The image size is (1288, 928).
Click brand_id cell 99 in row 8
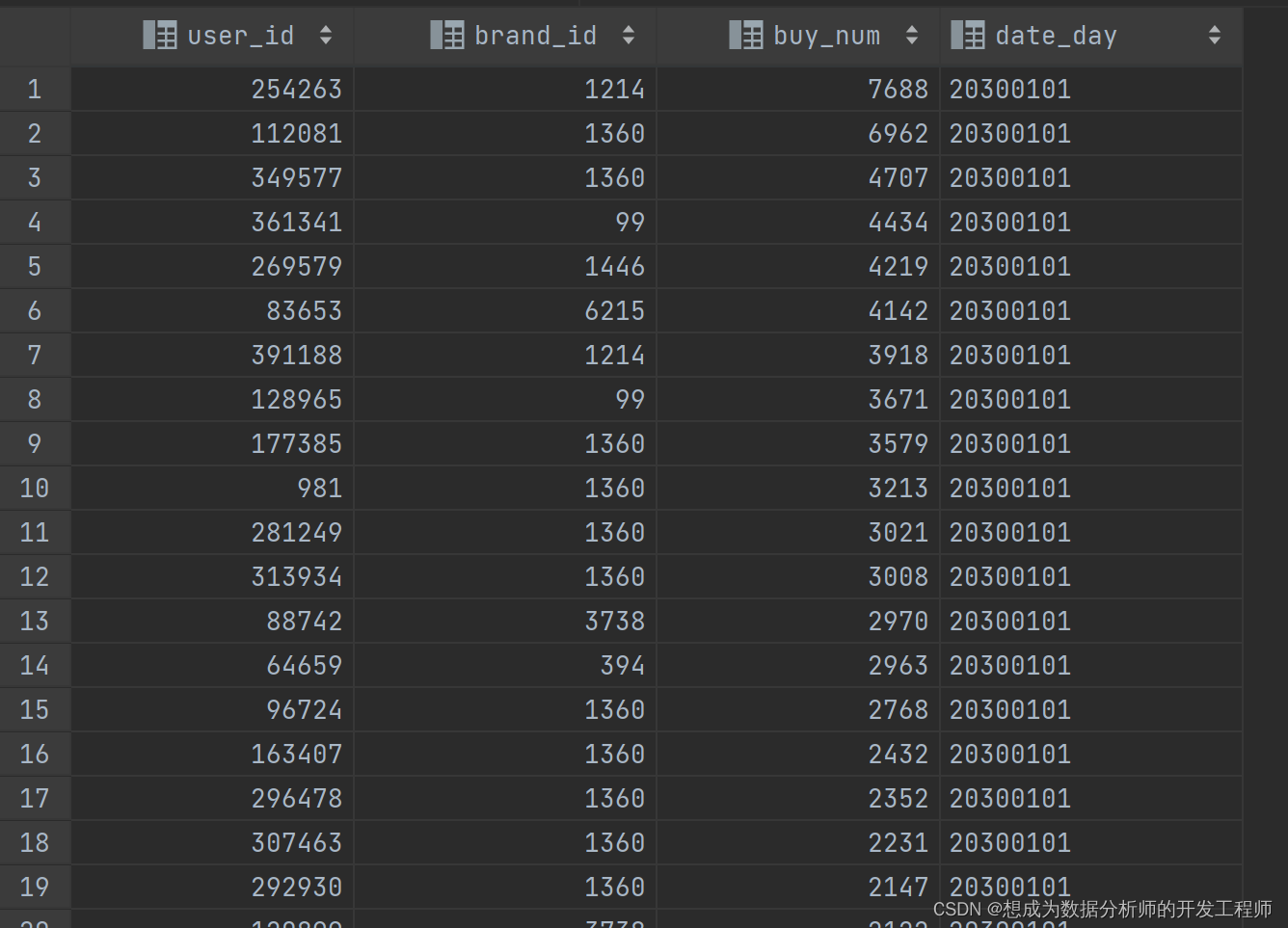[505, 400]
